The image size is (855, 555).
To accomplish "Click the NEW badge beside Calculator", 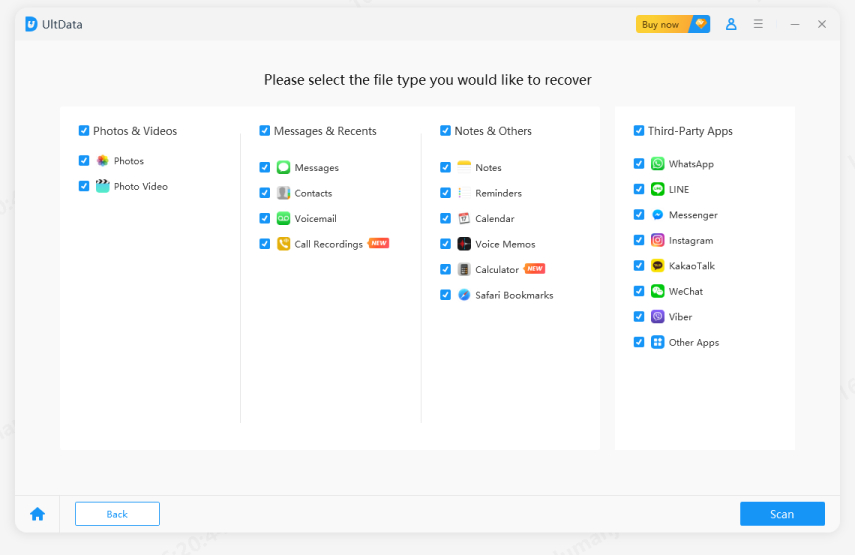I will tap(535, 268).
